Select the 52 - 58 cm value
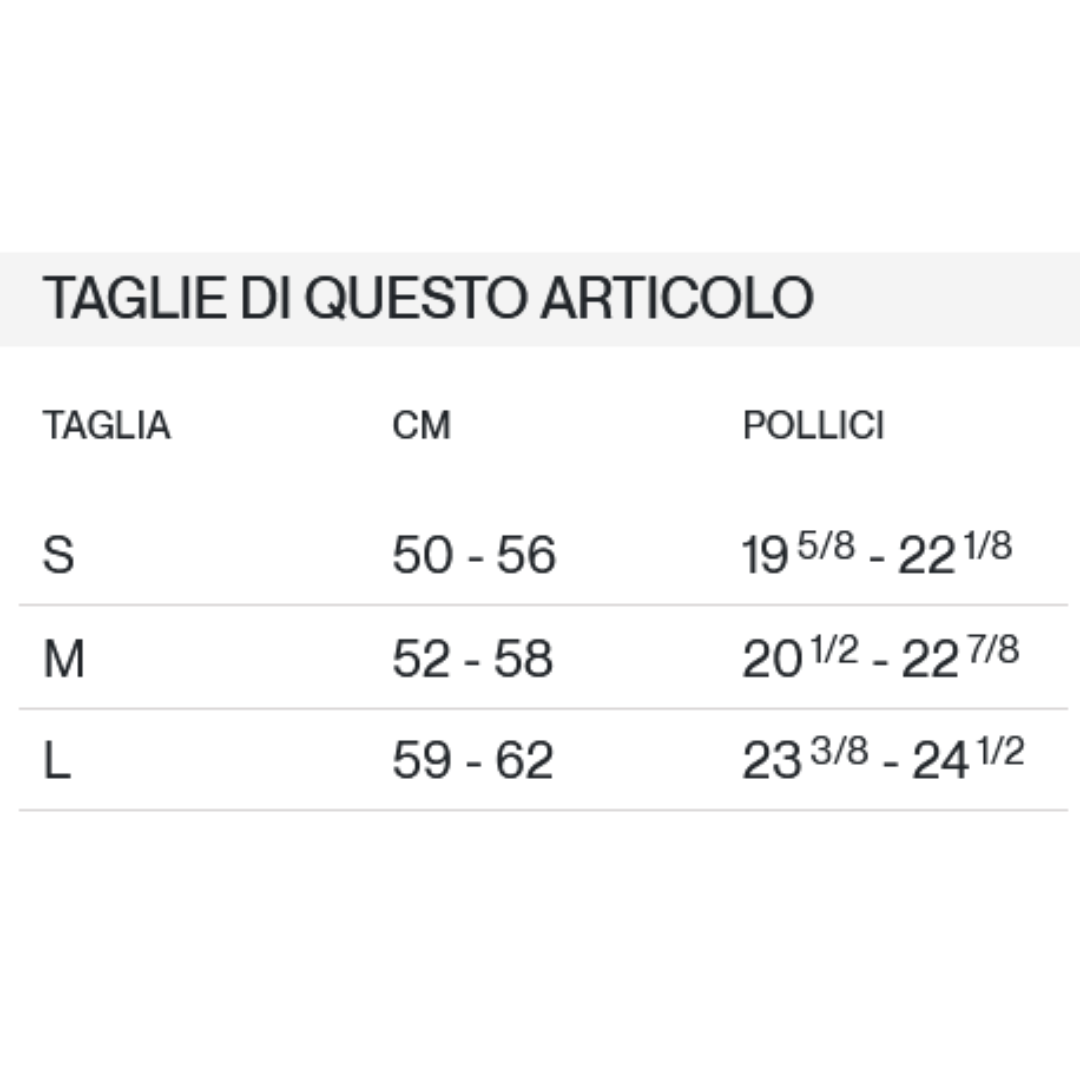This screenshot has width=1080, height=1080. click(x=472, y=658)
